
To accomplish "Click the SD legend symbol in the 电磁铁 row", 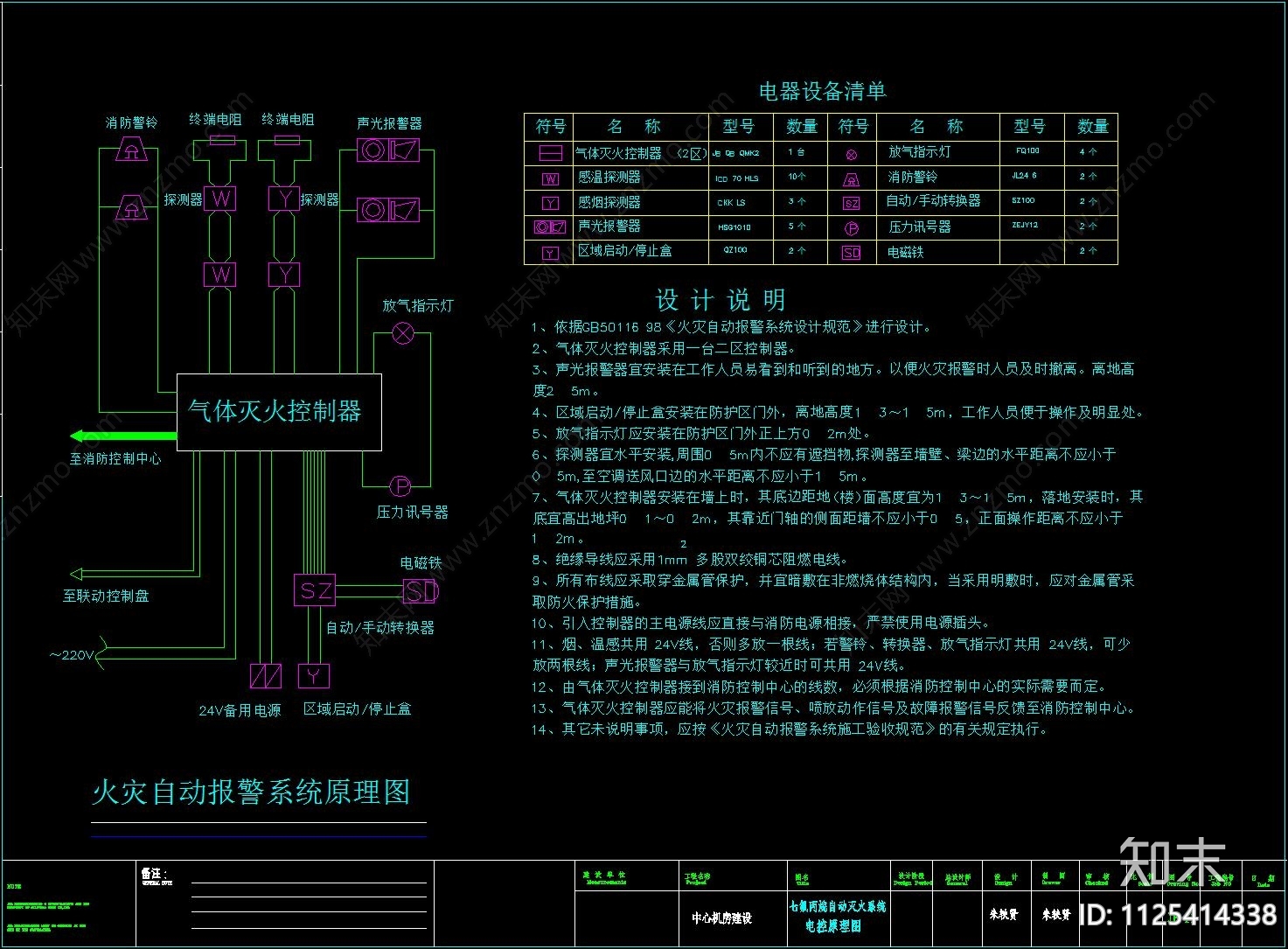I will 852,253.
